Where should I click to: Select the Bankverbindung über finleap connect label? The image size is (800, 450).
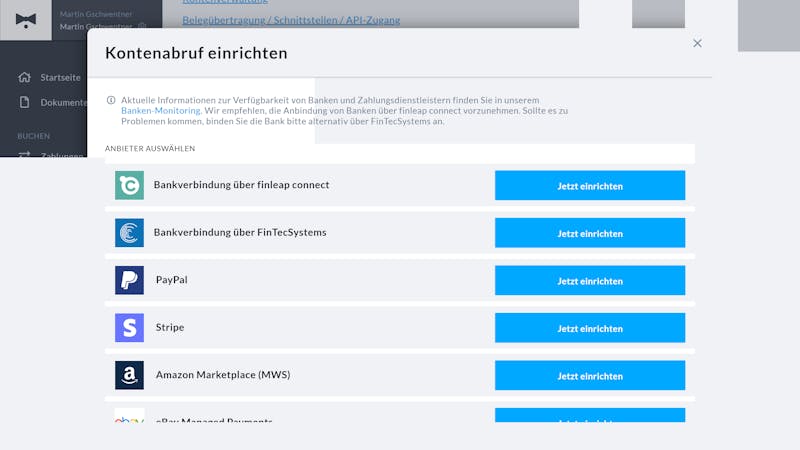click(x=241, y=185)
